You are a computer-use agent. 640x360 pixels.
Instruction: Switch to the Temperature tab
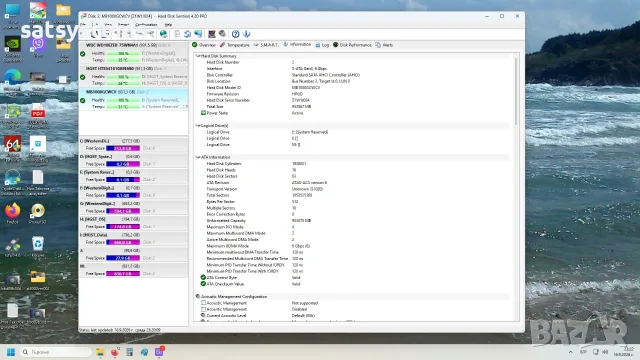tap(235, 45)
